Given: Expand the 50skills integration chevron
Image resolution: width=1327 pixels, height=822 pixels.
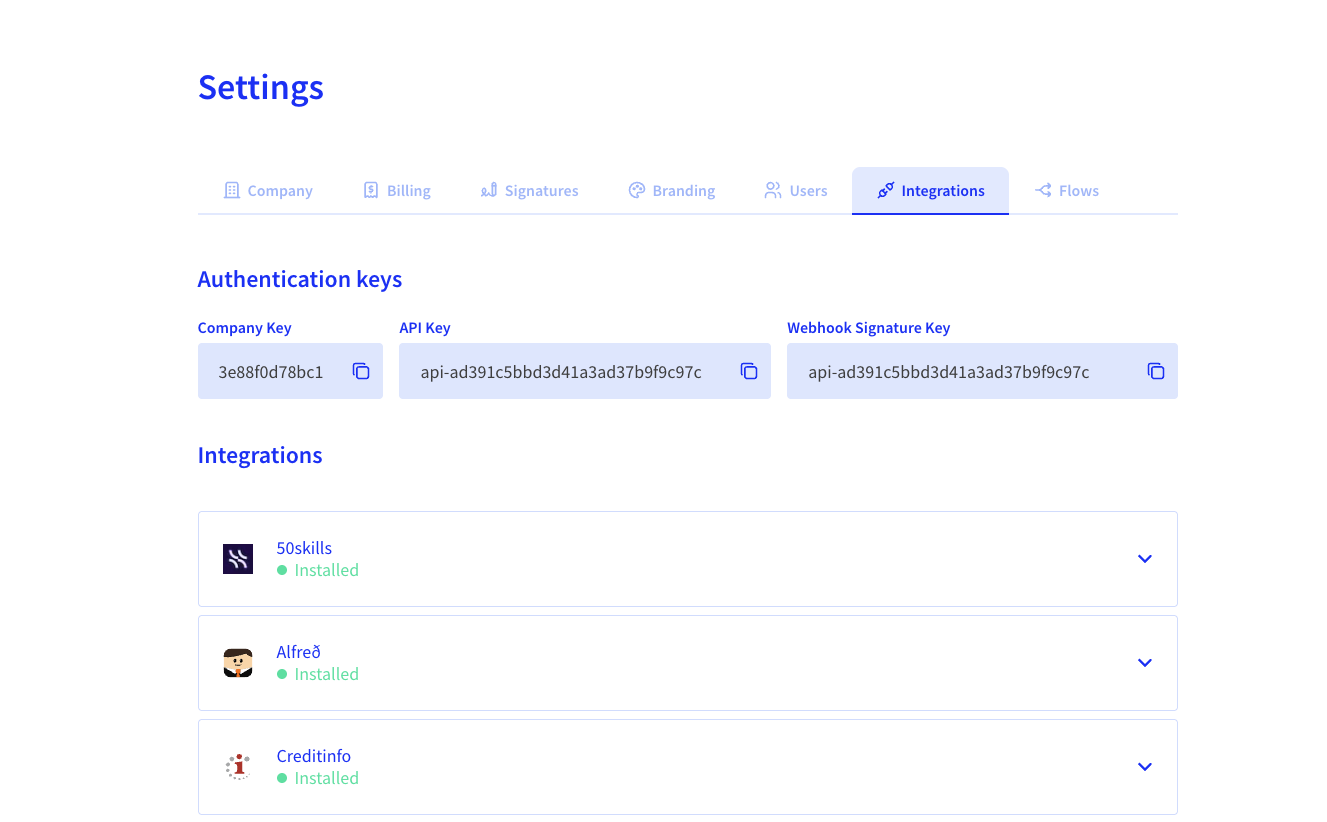Looking at the screenshot, I should (x=1145, y=559).
